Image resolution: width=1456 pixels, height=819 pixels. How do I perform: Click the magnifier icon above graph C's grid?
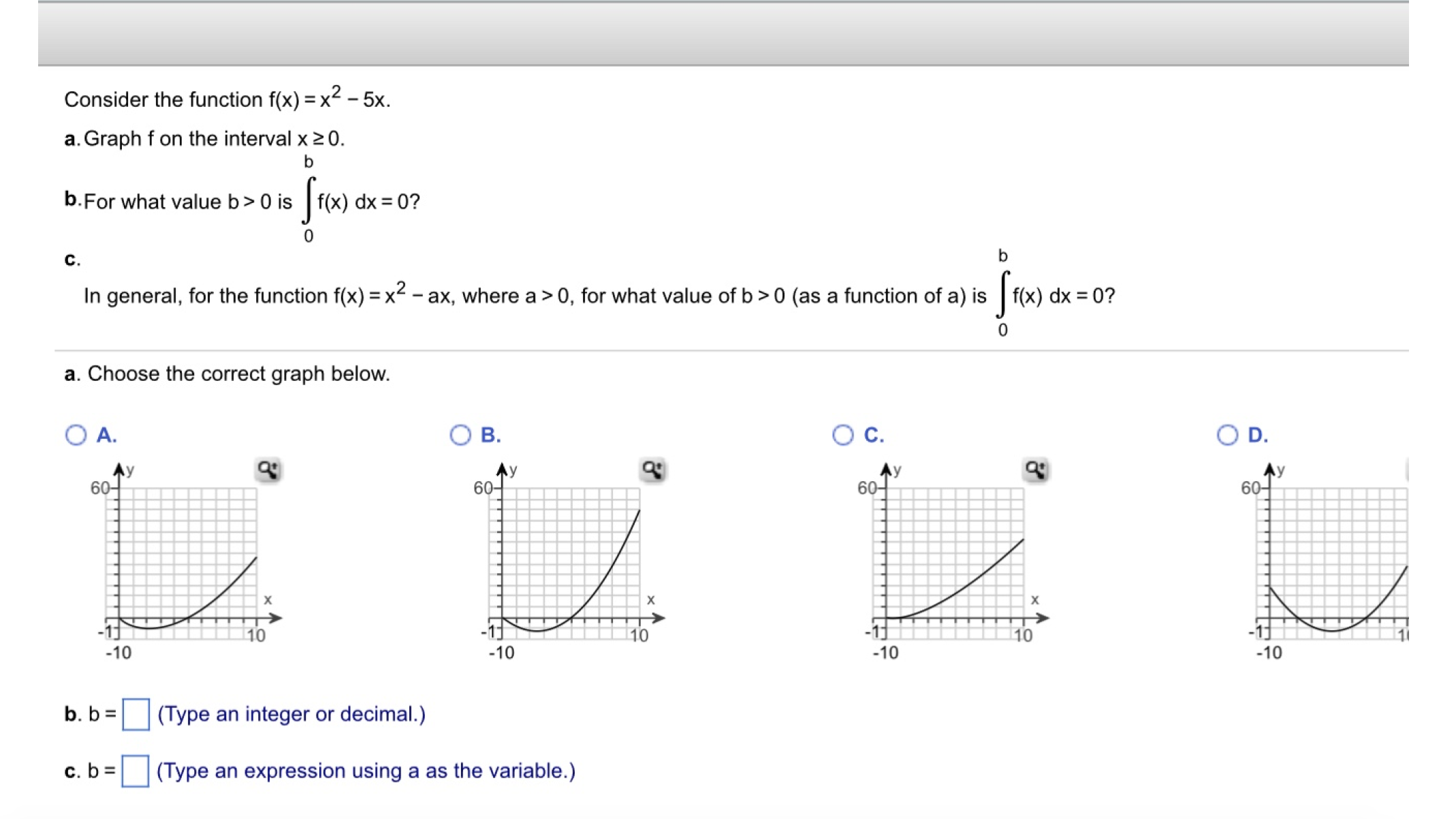pyautogui.click(x=1036, y=469)
